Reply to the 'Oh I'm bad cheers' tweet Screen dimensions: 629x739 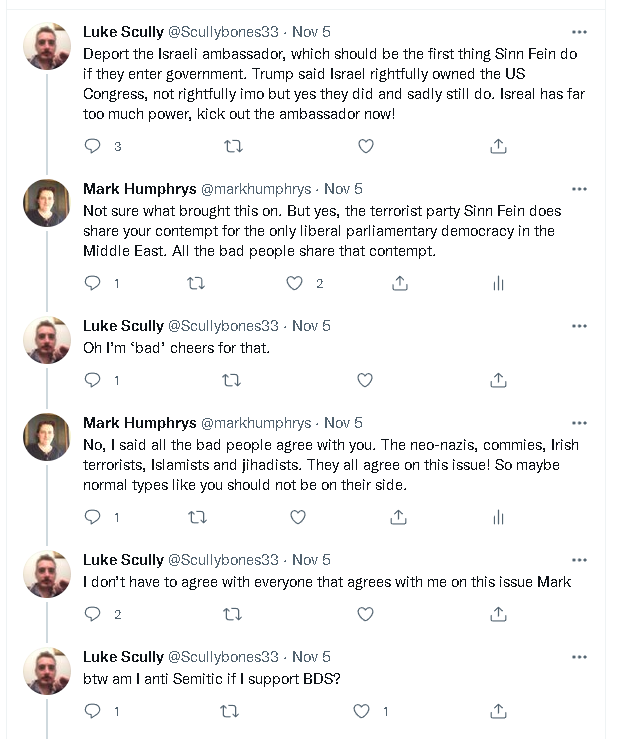pos(93,380)
